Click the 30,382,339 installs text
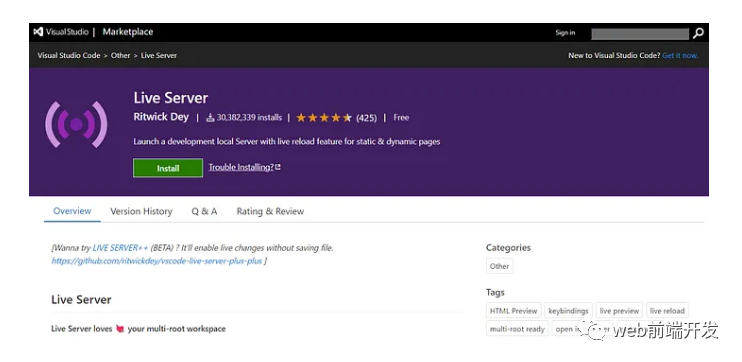Screen dimensions: 742x362 point(249,118)
